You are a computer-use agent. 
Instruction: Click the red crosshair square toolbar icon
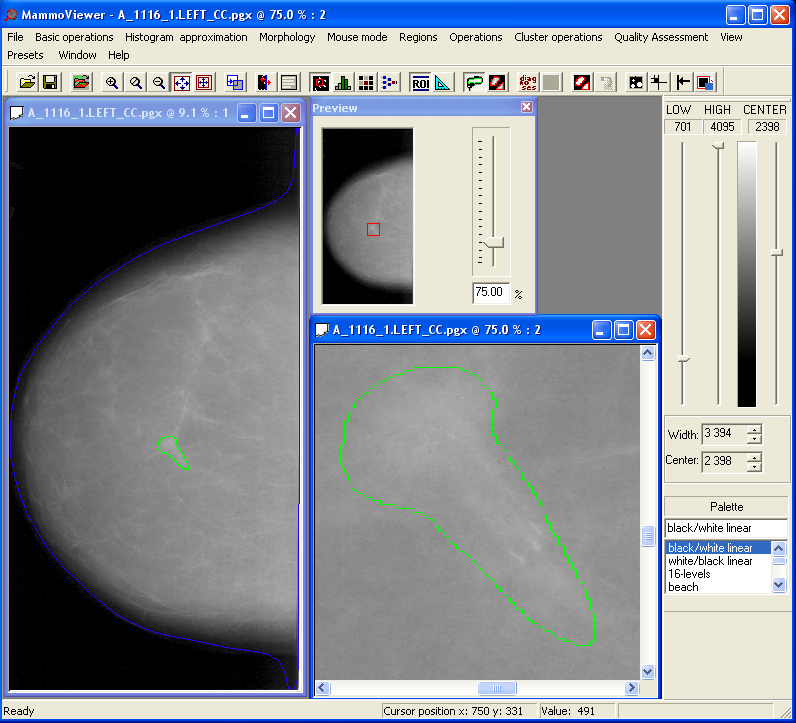point(204,82)
